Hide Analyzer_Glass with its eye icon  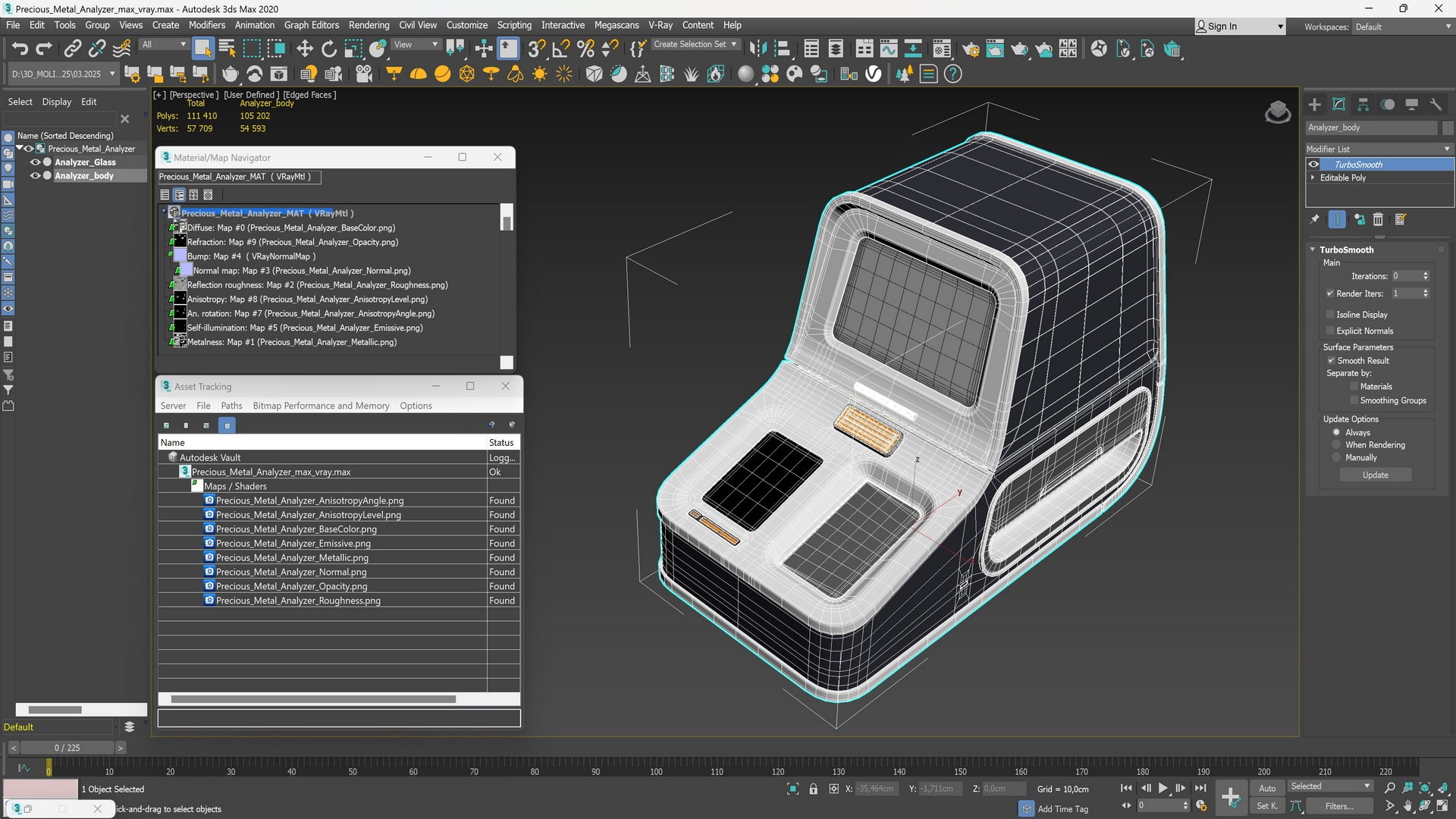pos(35,162)
